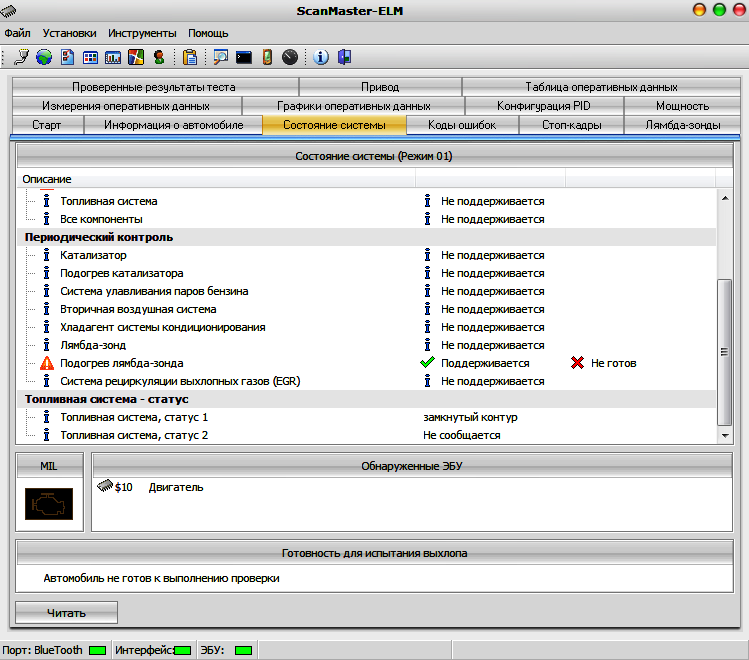Open the Инструменты menu
This screenshot has height=660, width=749.
142,33
